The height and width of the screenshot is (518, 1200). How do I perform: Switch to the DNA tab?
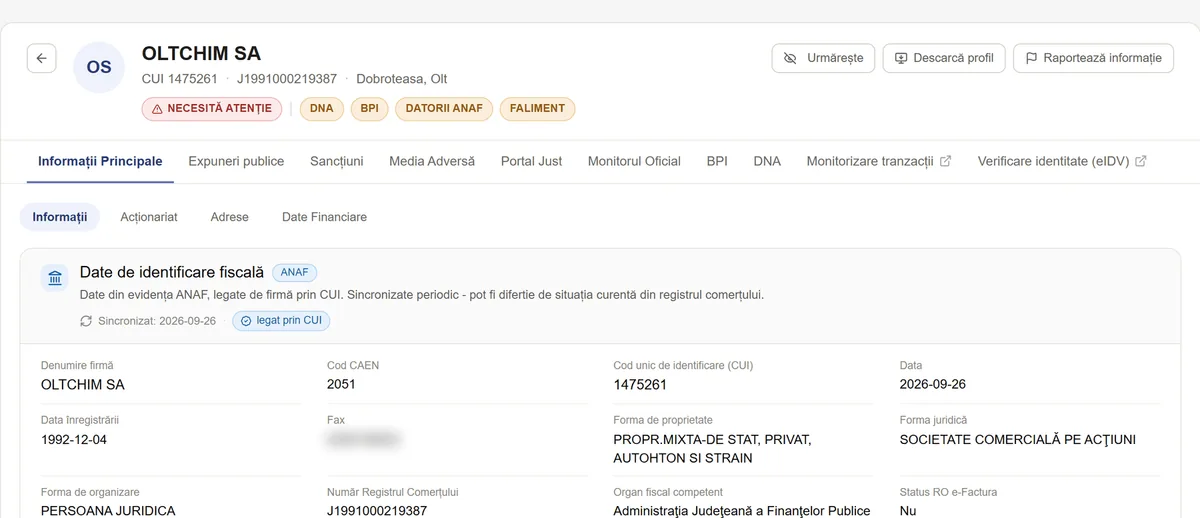point(767,161)
